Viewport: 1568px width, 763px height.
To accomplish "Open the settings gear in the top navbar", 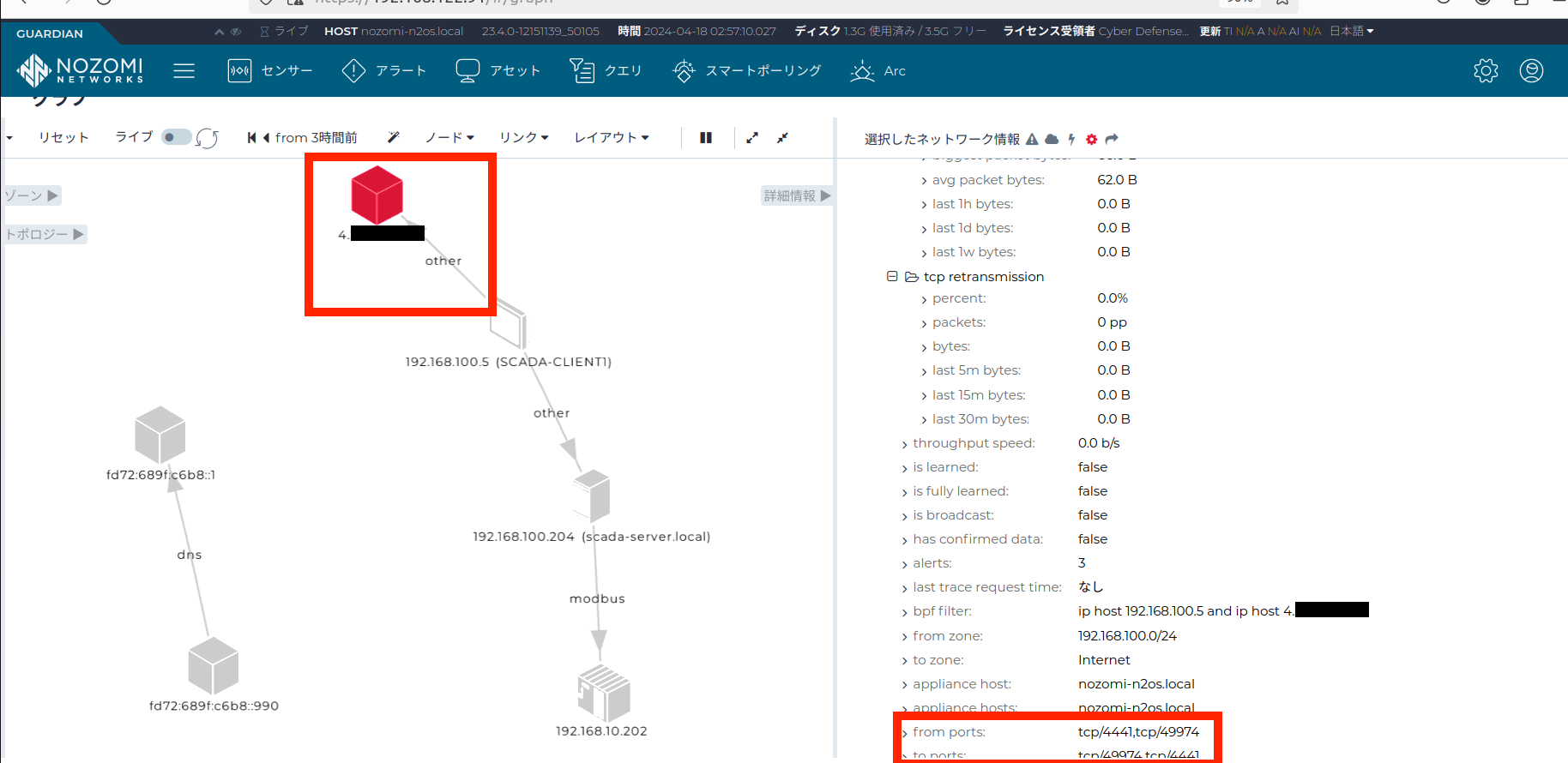I will (1486, 70).
